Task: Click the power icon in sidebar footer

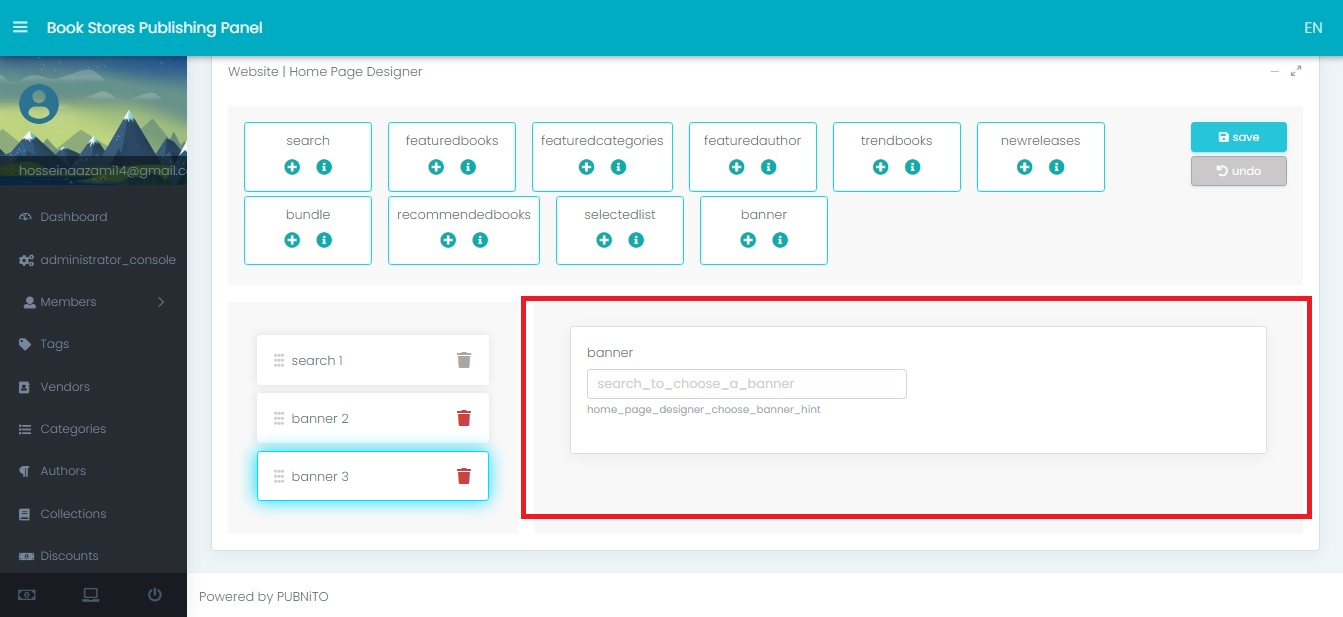Action: click(155, 595)
